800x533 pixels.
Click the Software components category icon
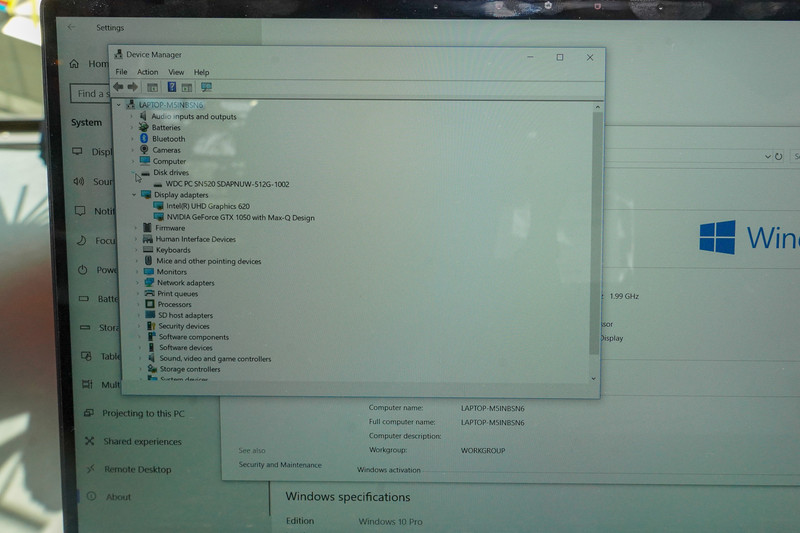pyautogui.click(x=152, y=337)
